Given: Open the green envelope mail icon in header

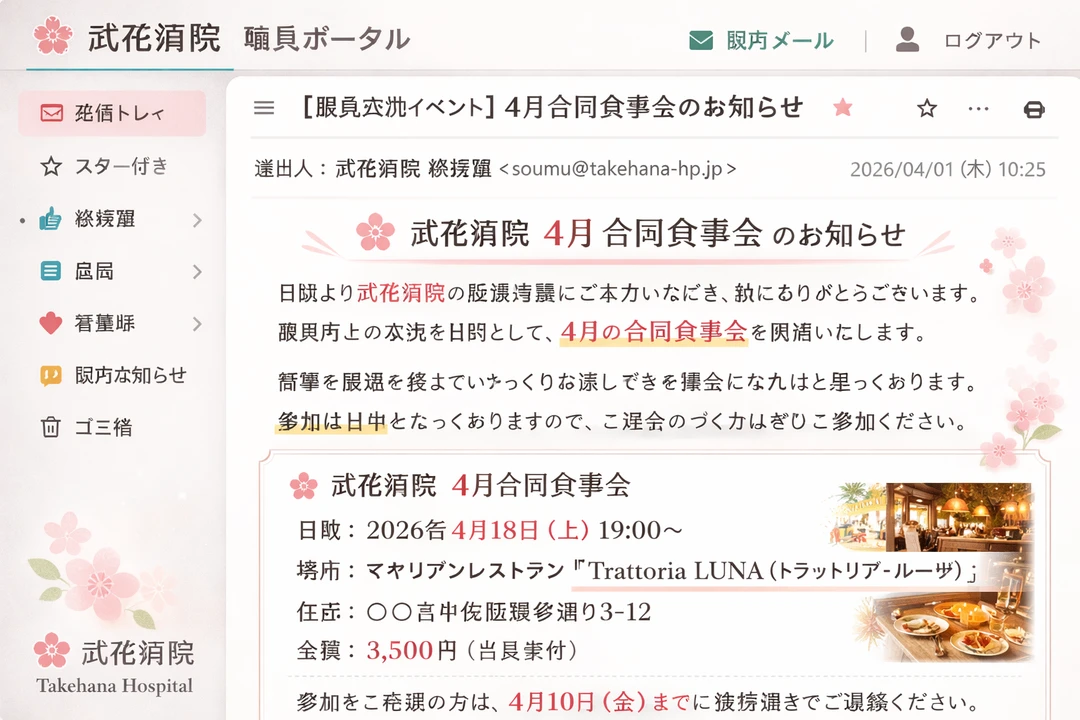Looking at the screenshot, I should click(701, 40).
